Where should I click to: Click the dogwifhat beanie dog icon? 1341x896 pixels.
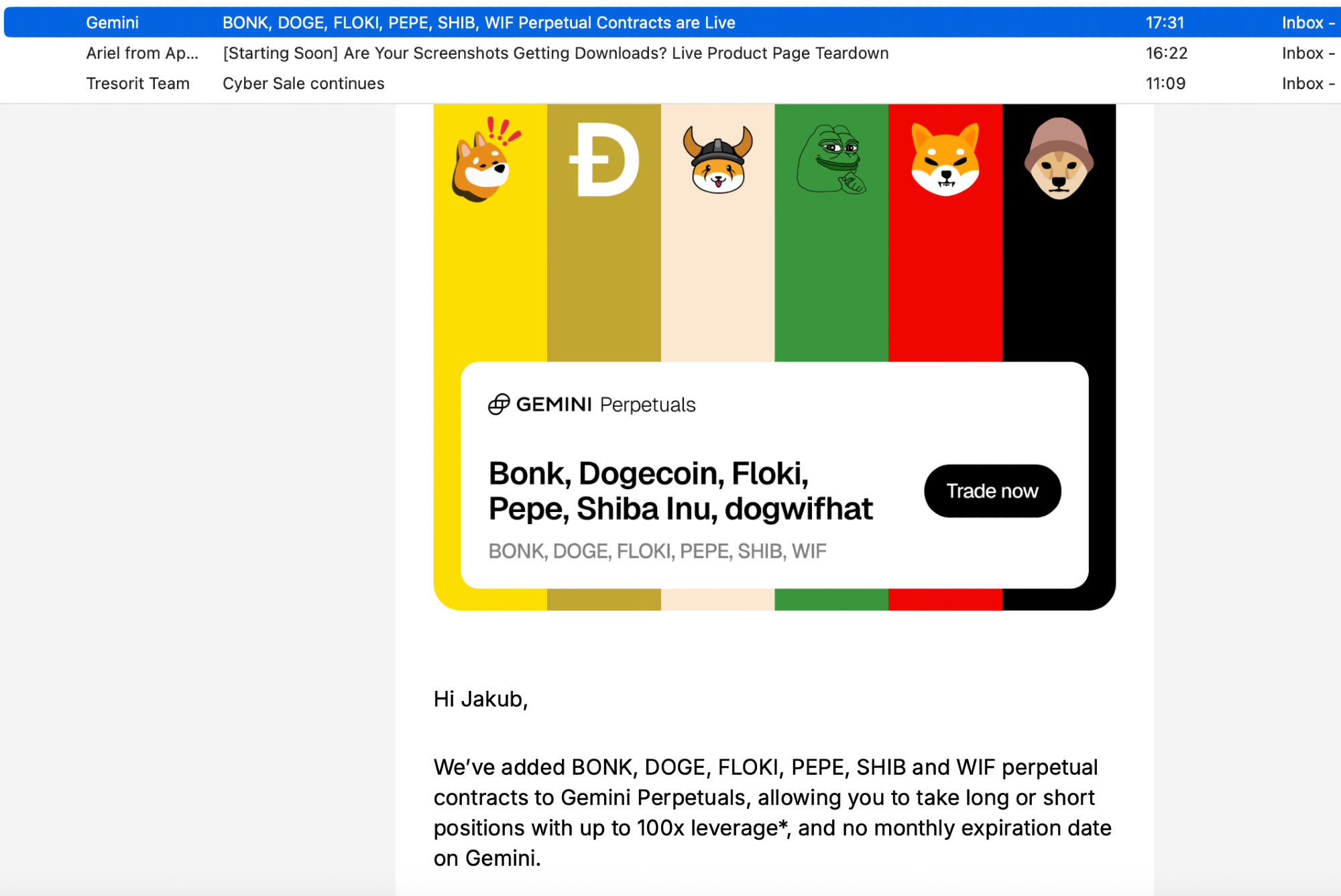click(x=1058, y=159)
